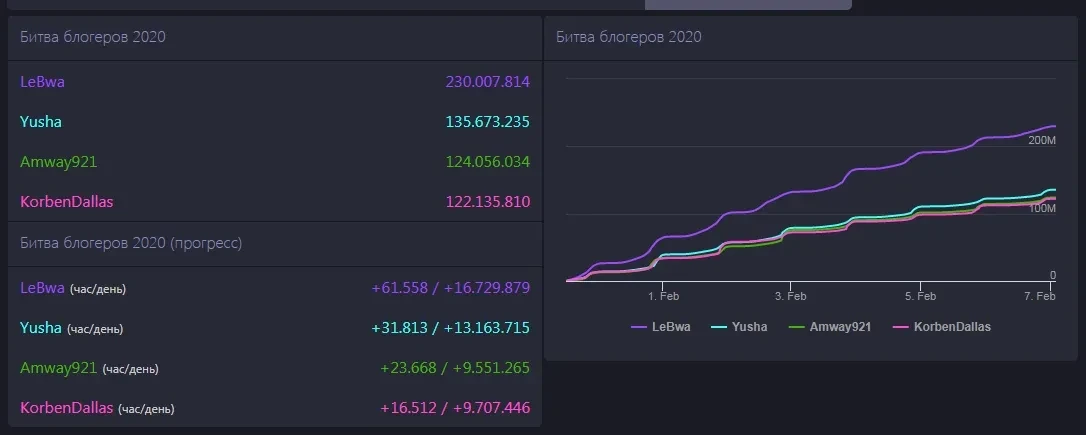Viewport: 1086px width, 435px height.
Task: Click the gray bar at the top edge
Action: tap(748, 4)
